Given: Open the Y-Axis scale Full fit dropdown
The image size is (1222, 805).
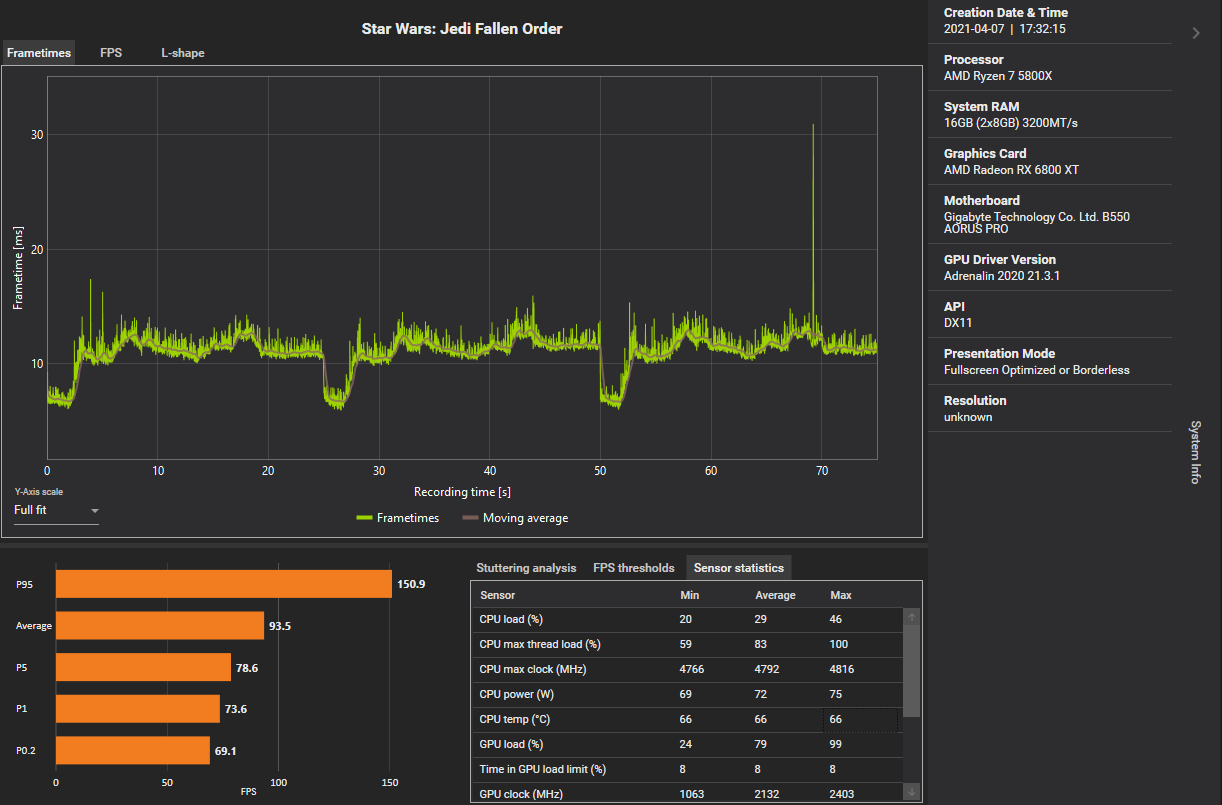Looking at the screenshot, I should click(x=56, y=510).
